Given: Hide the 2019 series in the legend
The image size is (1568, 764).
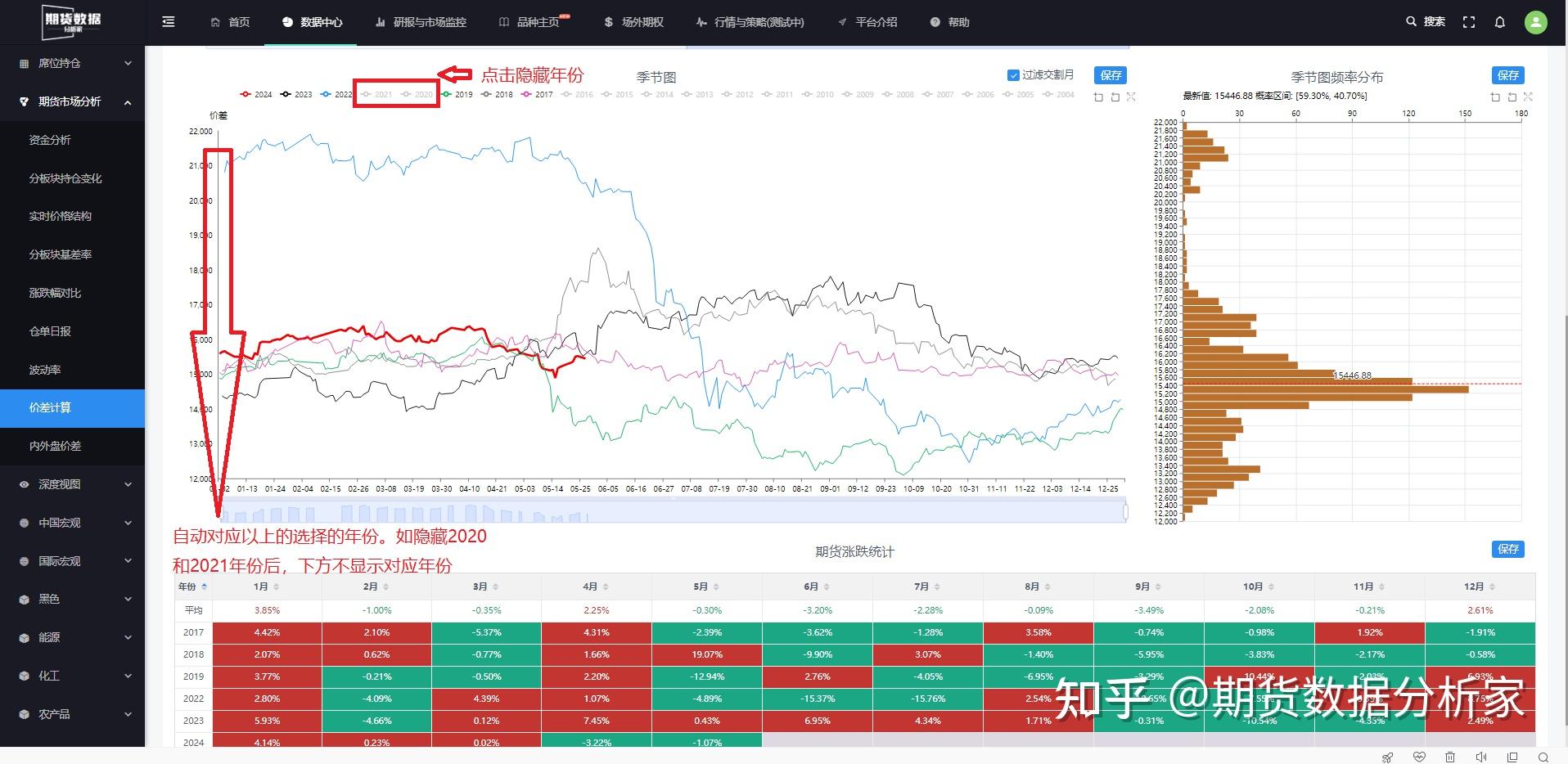Looking at the screenshot, I should 457,95.
